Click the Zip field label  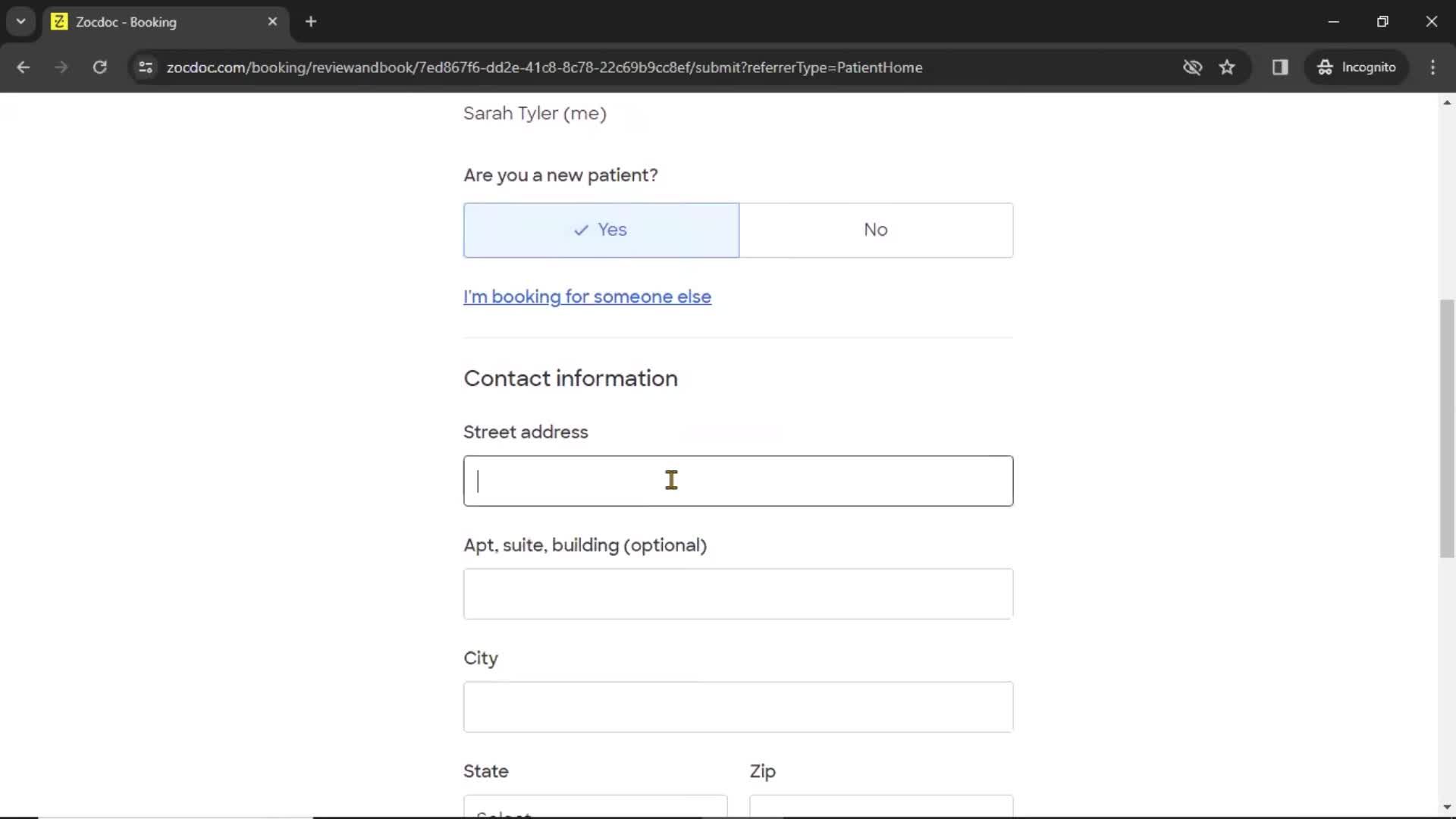click(762, 772)
